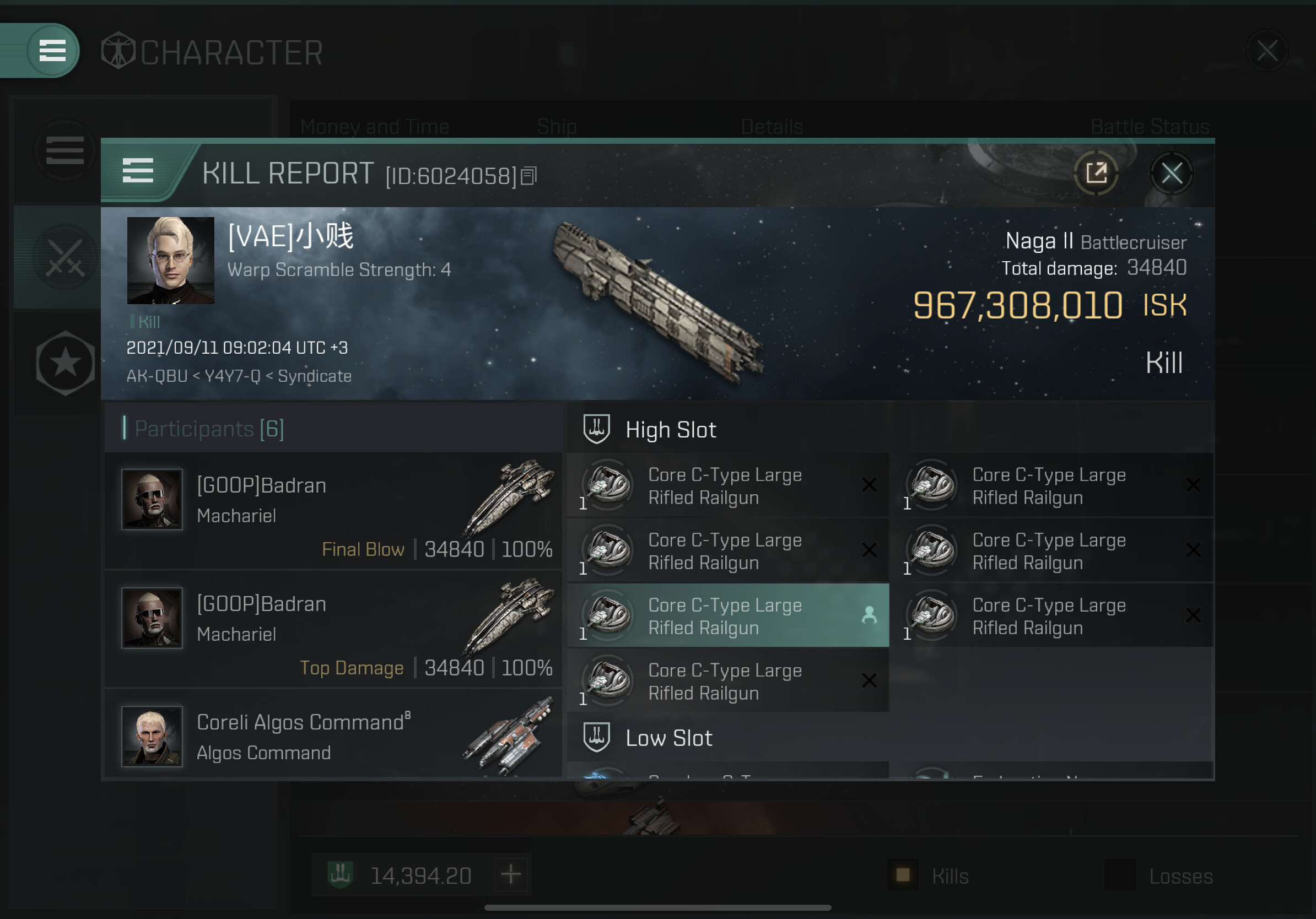Click the person icon on highlighted Railgun
Viewport: 1316px width, 919px height.
coord(869,615)
